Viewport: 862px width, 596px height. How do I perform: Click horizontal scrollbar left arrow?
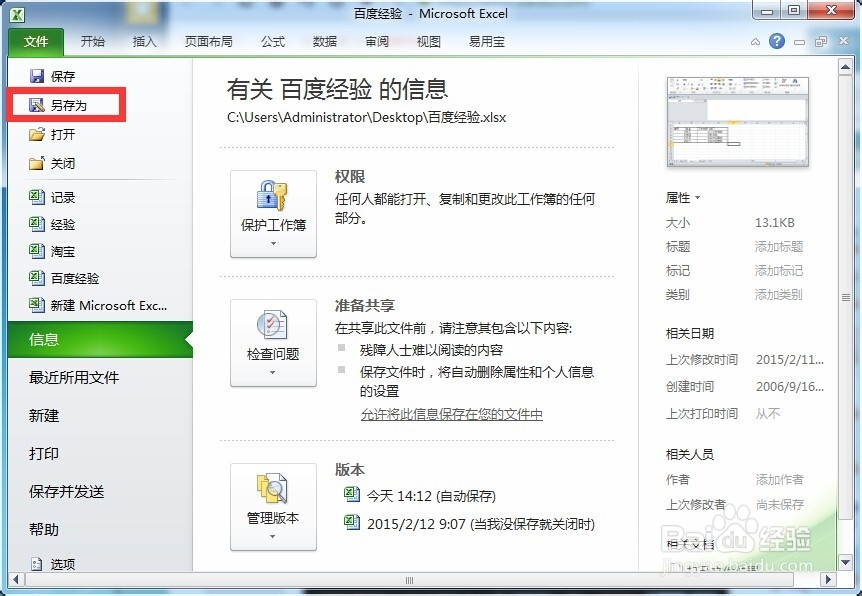tap(16, 580)
